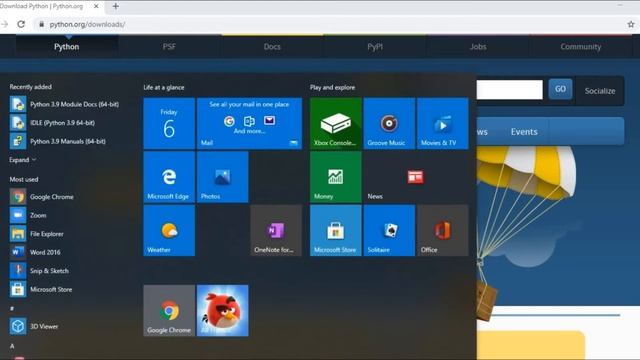
Task: Open the Office tile
Action: (442, 231)
